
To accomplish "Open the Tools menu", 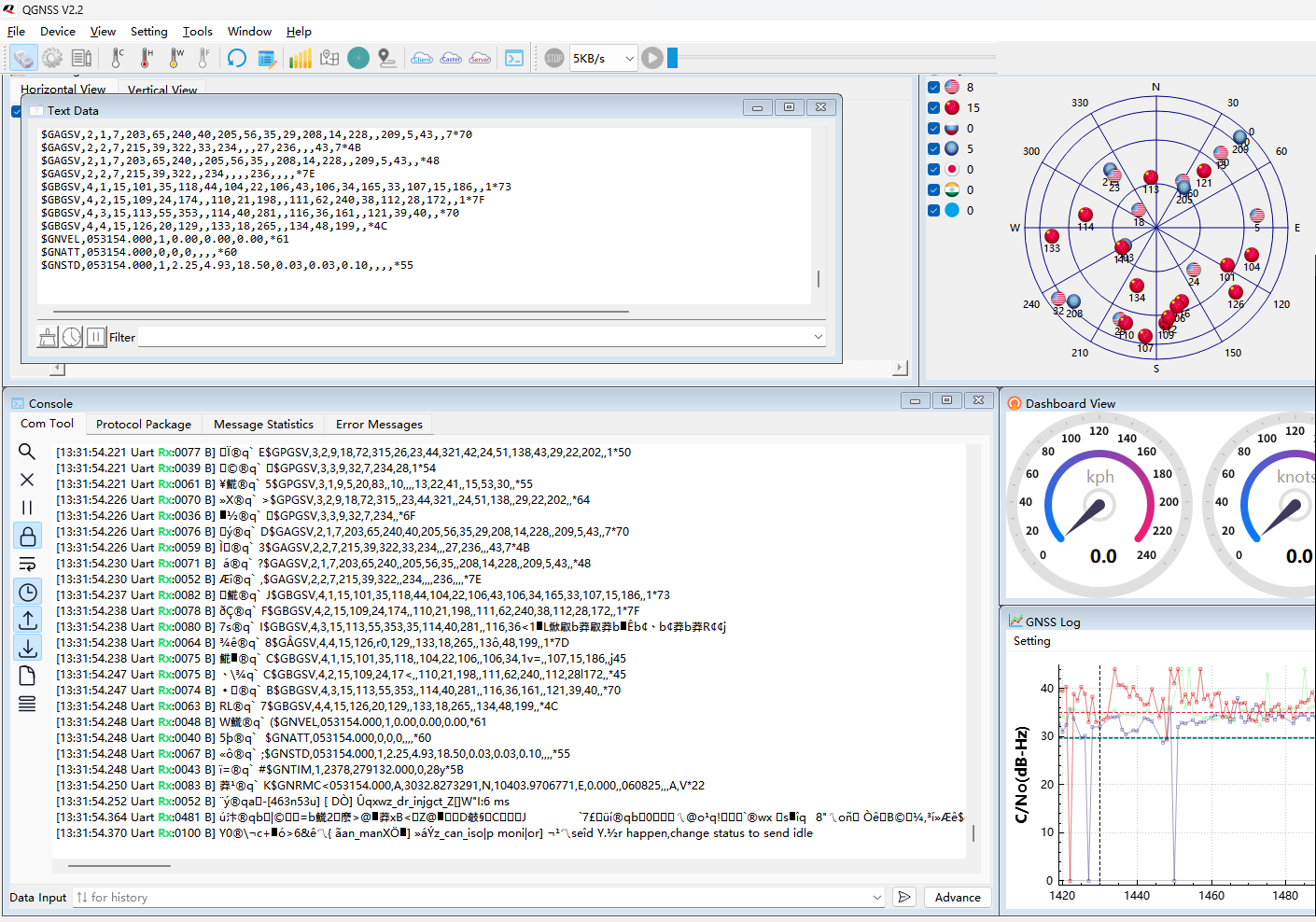I will tap(197, 32).
